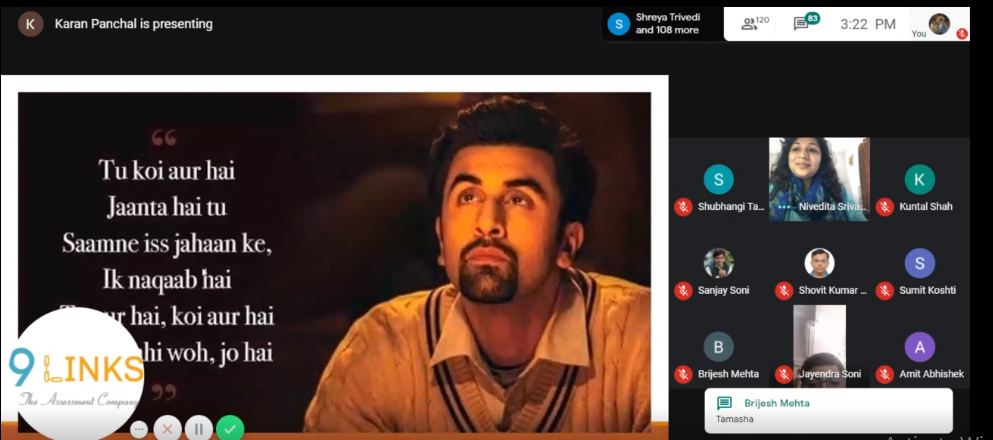Open Brijesh Mehta's Tamasha chat notification
The height and width of the screenshot is (440, 993).
[828, 411]
